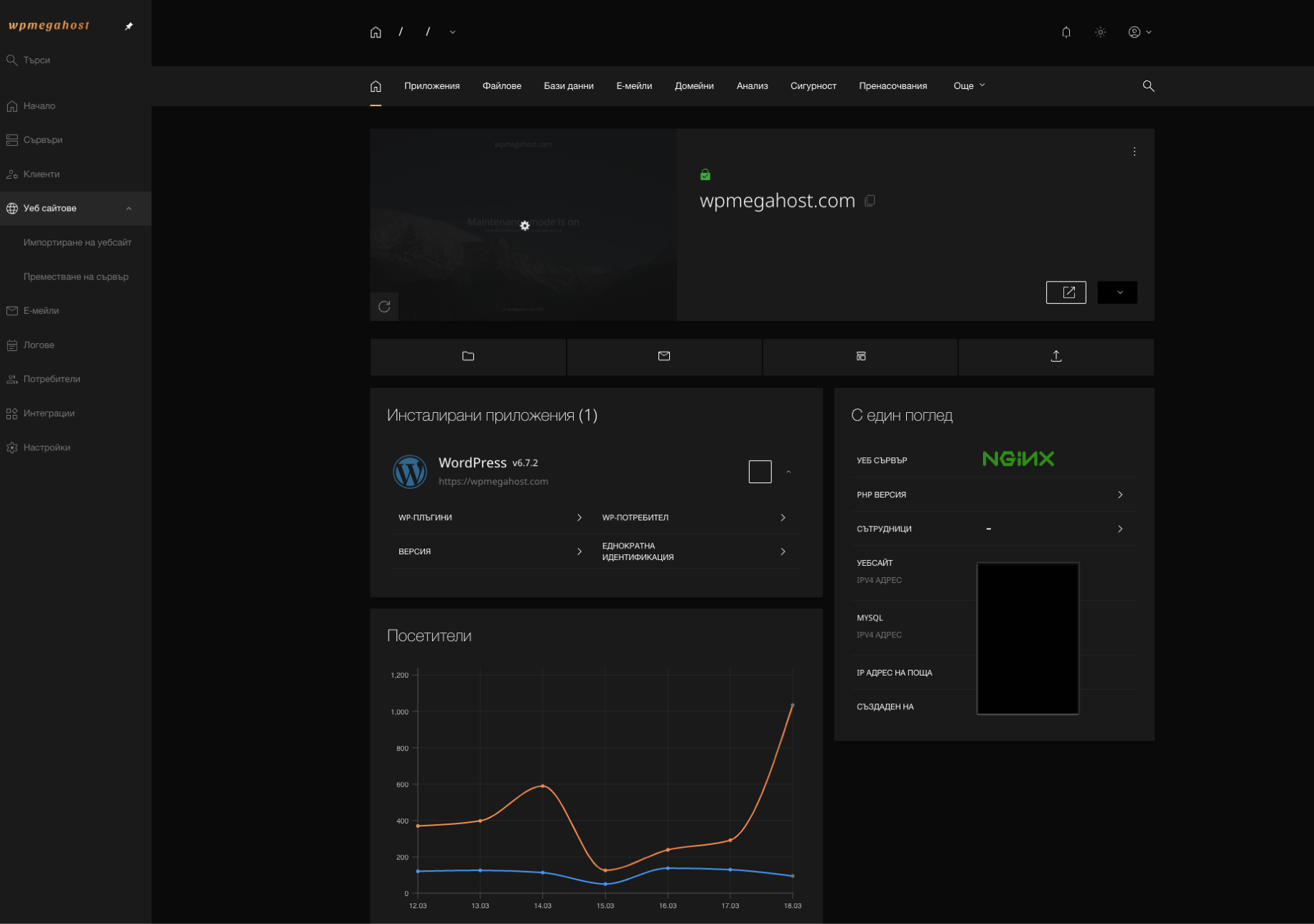Click the green SSL lock icon

click(705, 174)
